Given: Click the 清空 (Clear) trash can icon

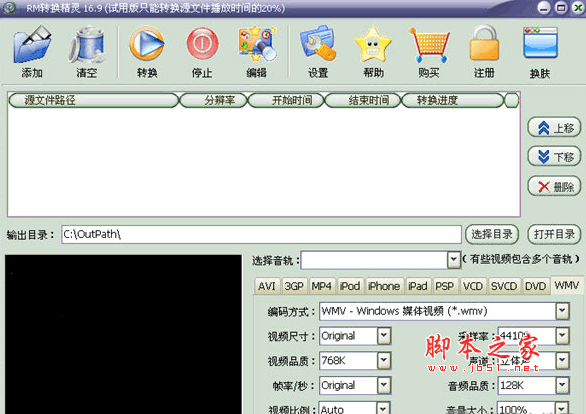Looking at the screenshot, I should click(x=87, y=44).
